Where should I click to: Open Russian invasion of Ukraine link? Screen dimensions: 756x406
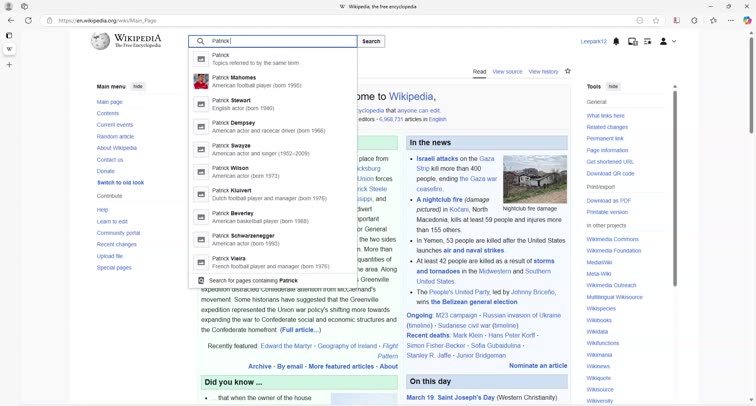[522, 315]
